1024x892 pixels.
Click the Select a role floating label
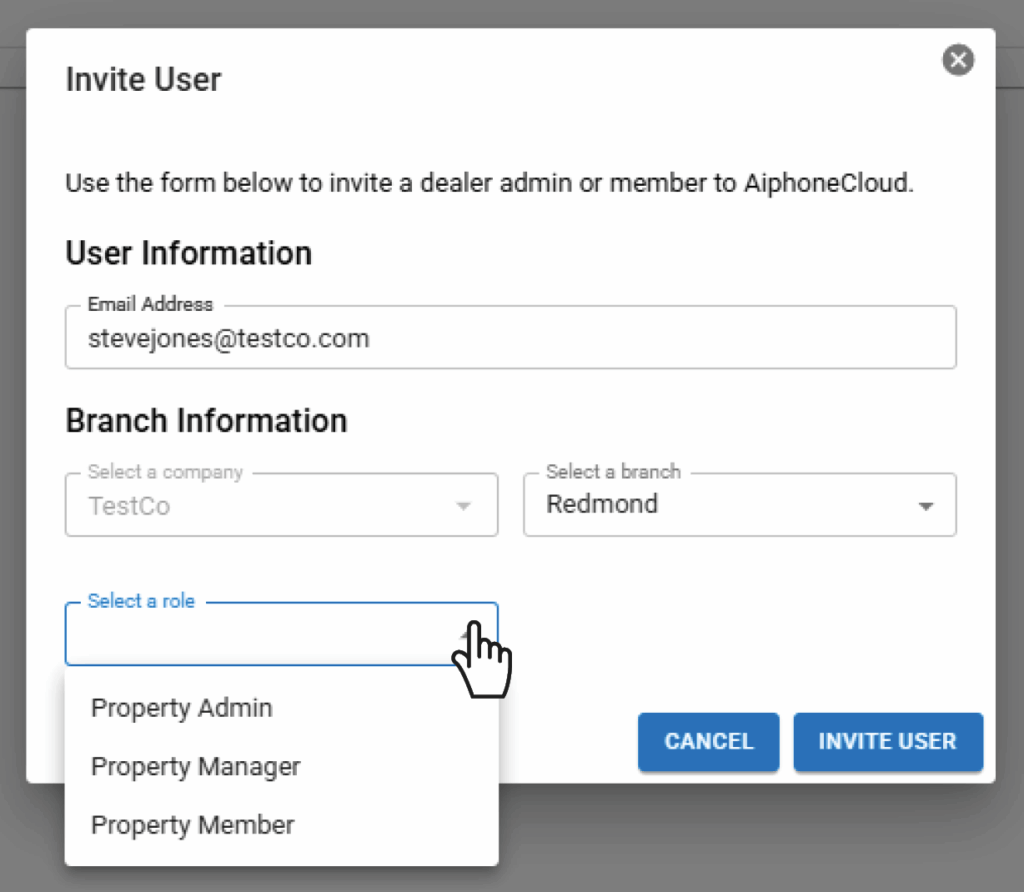[x=141, y=601]
